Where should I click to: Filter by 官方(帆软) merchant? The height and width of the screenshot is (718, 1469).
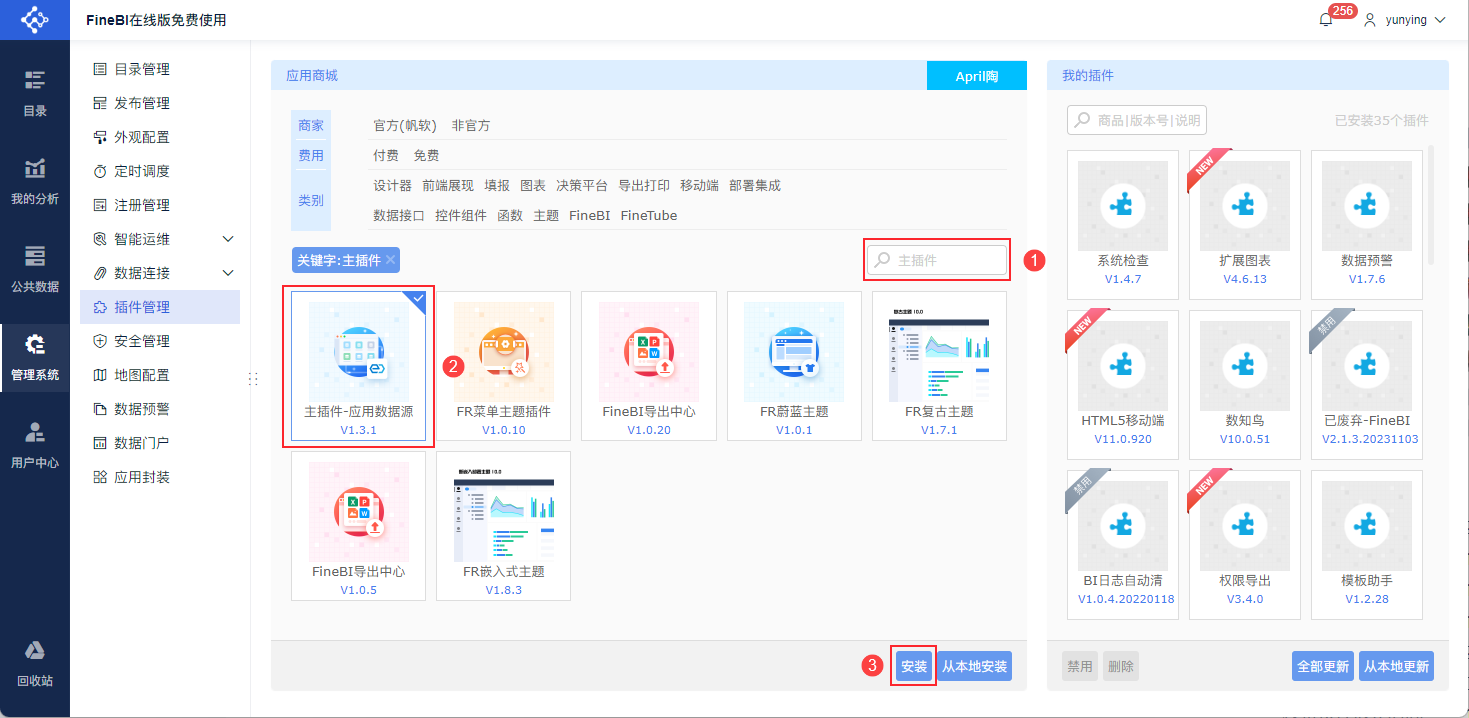tap(405, 126)
